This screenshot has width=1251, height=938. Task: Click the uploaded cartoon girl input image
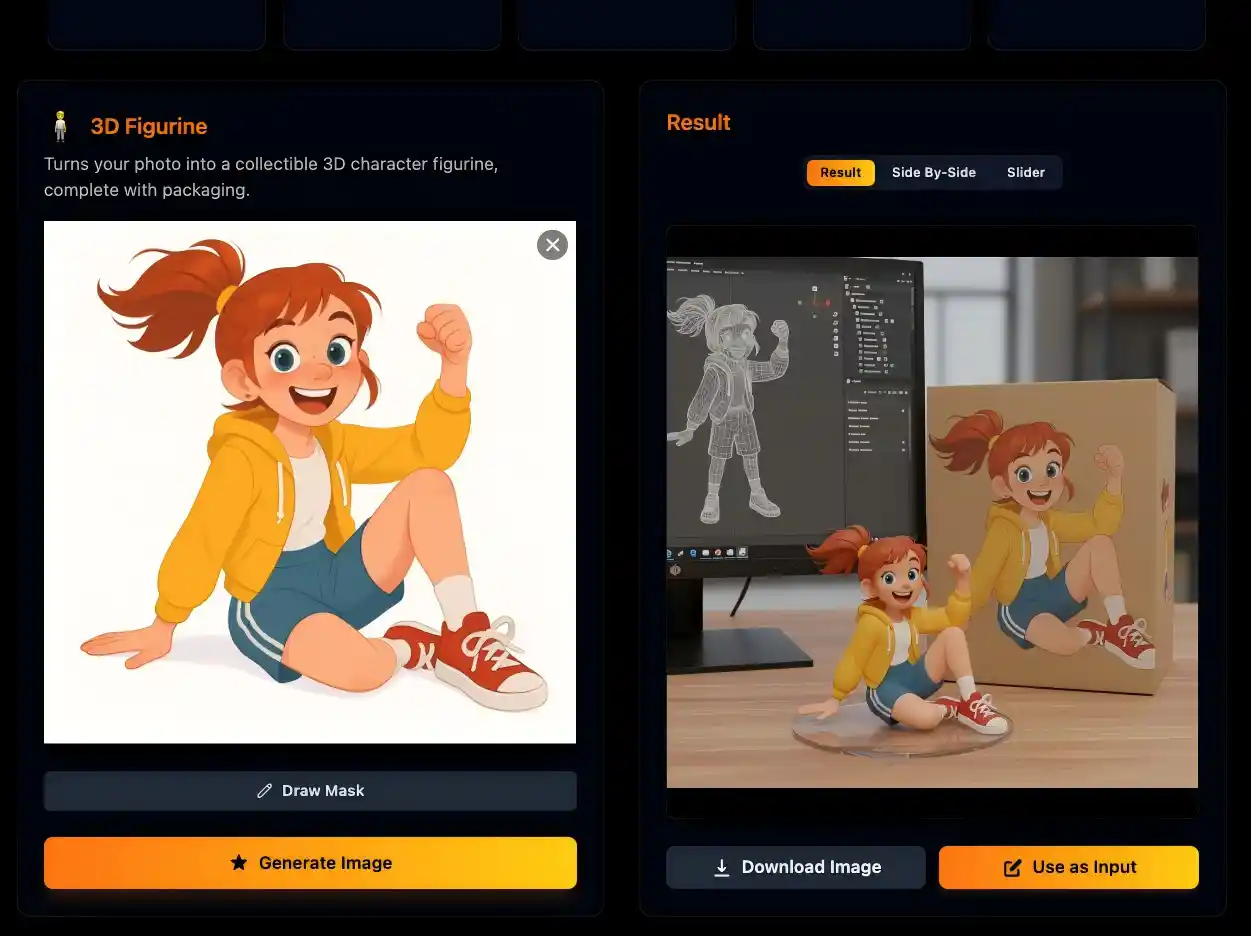point(310,482)
